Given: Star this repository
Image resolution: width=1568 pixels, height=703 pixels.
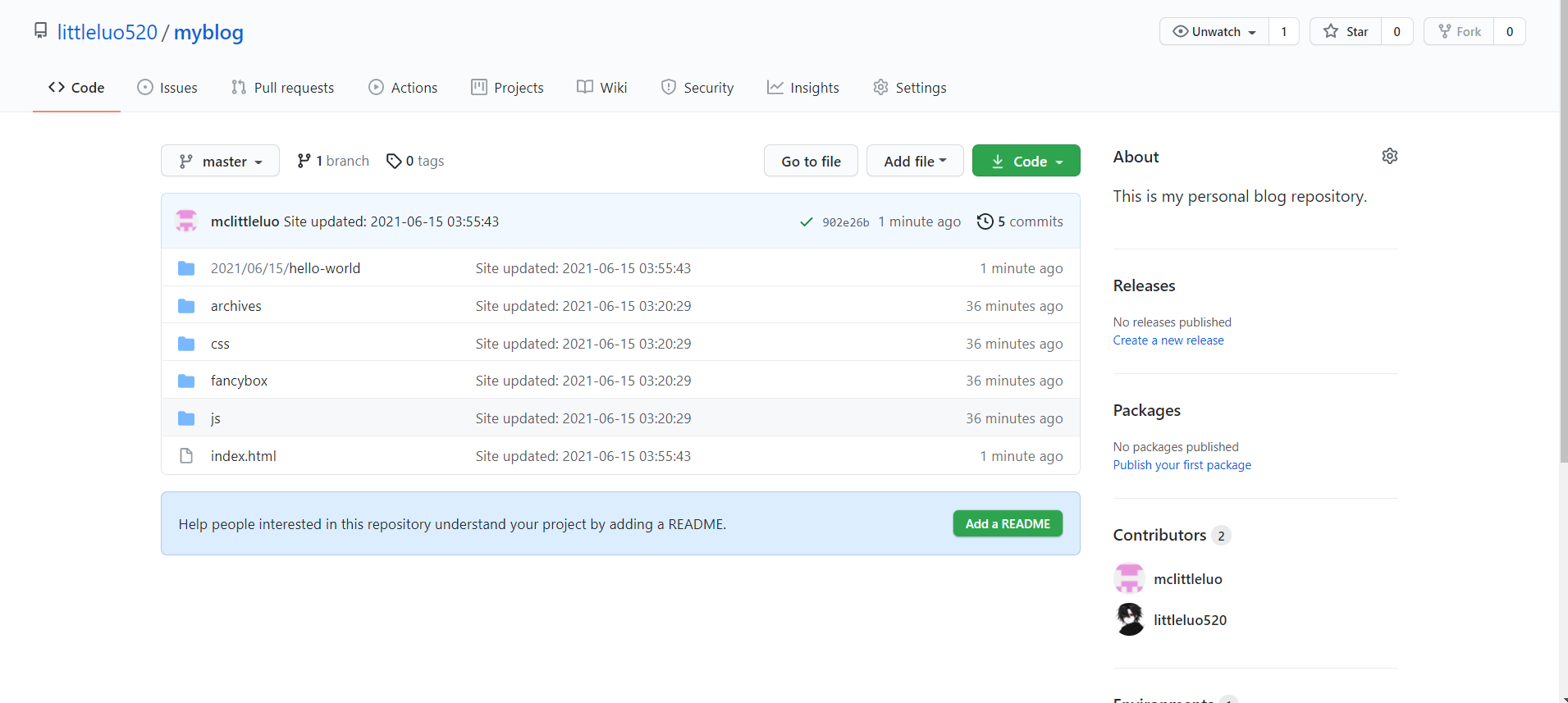Looking at the screenshot, I should pos(1346,32).
